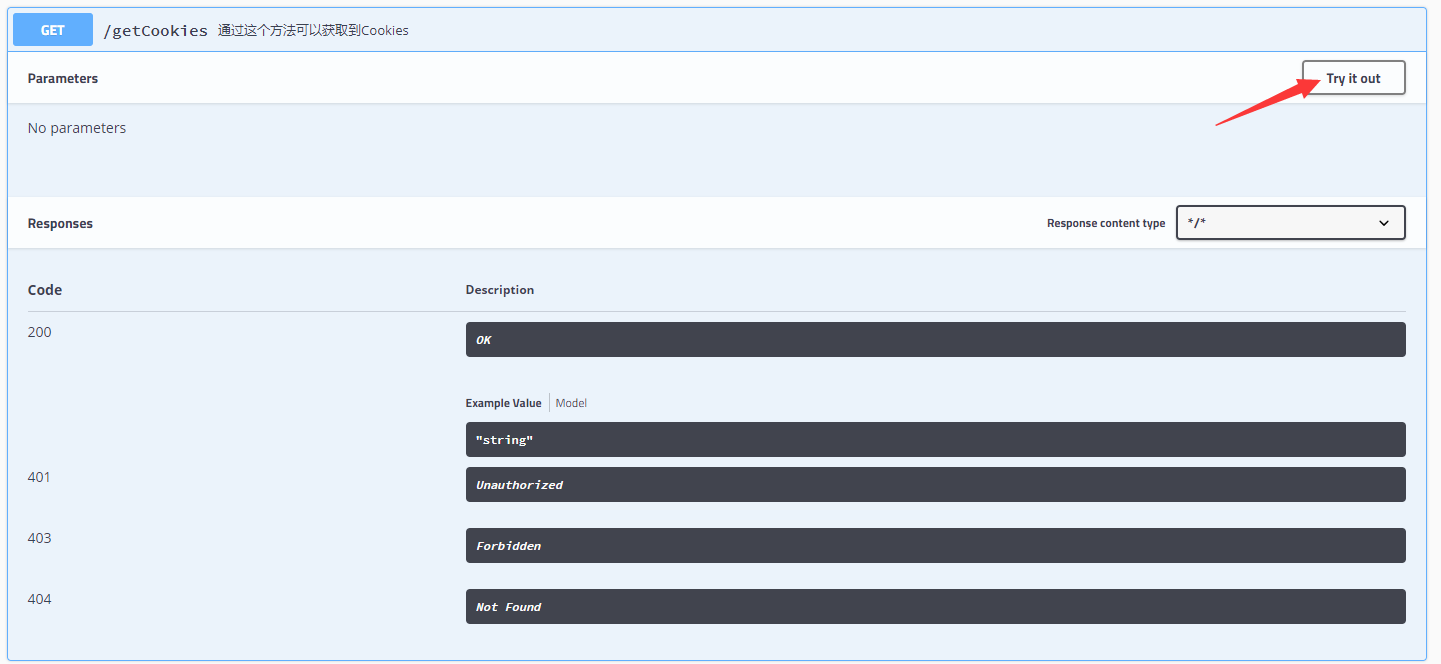The image size is (1441, 664).
Task: Click the Parameters section heading
Action: (63, 78)
